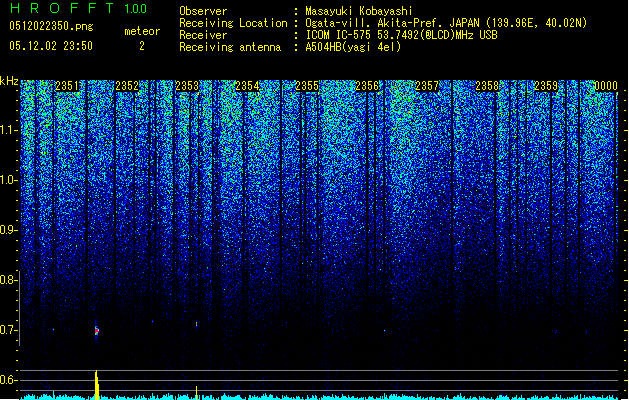This screenshot has height=400, width=629.
Task: Click the 2355 time marker
Action: 307,86
